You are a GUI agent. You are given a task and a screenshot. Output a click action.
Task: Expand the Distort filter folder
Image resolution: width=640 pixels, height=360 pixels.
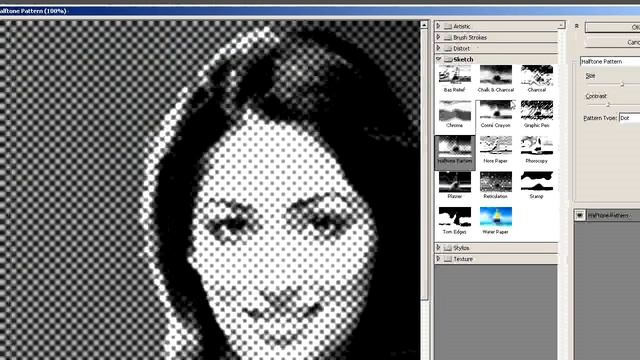[438, 48]
